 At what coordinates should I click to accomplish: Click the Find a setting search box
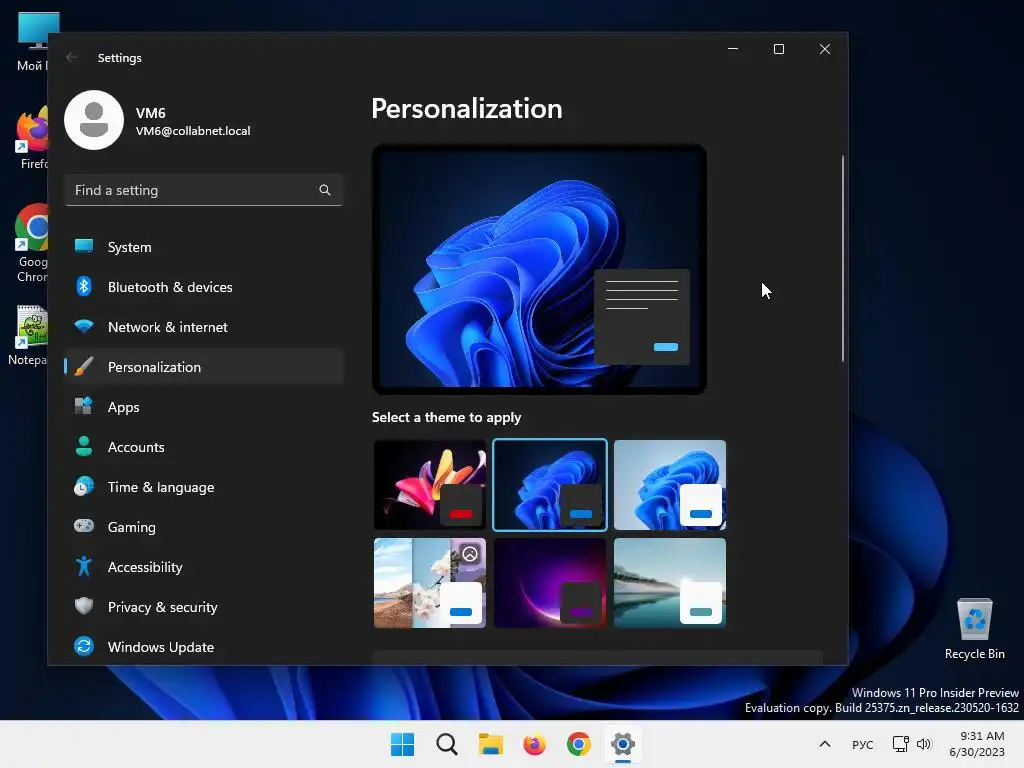point(204,190)
